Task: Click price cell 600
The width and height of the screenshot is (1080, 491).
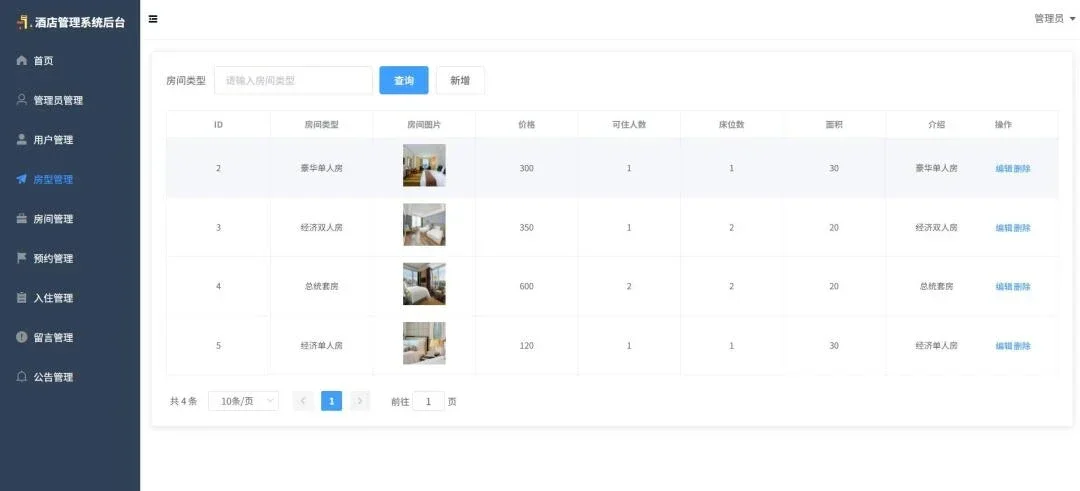Action: [x=527, y=287]
